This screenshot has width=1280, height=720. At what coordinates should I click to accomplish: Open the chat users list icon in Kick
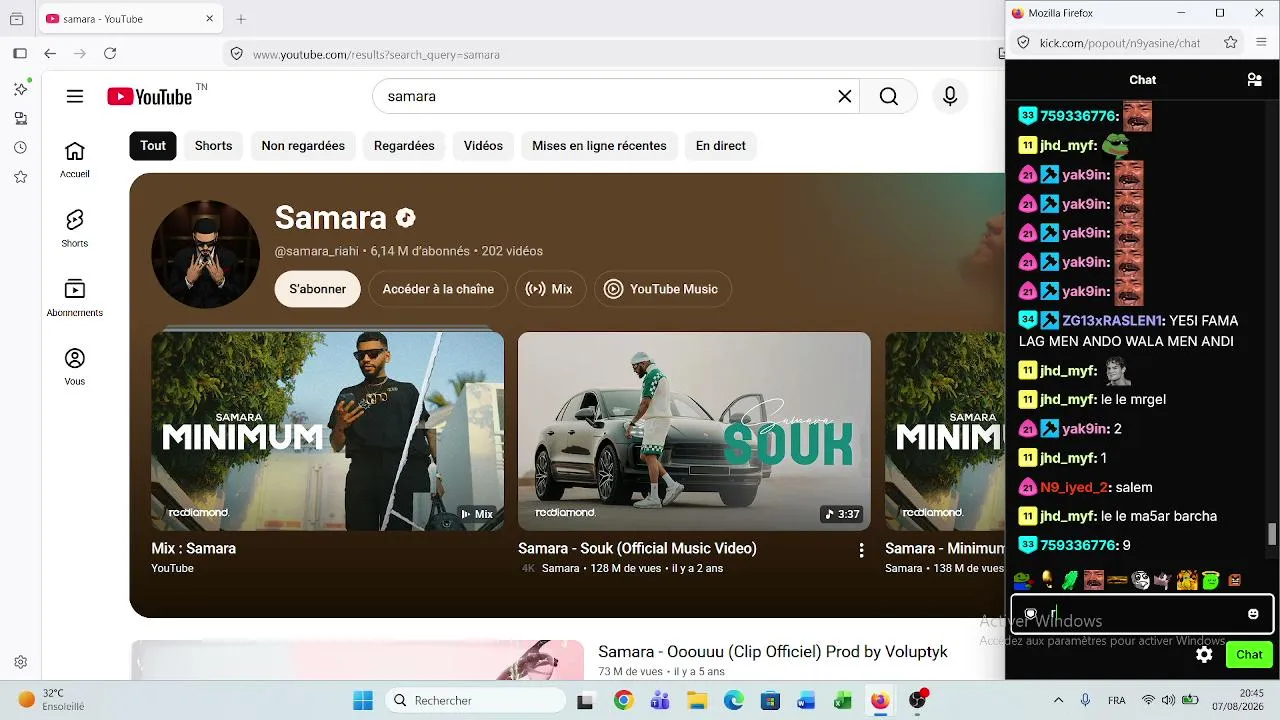[x=1254, y=80]
